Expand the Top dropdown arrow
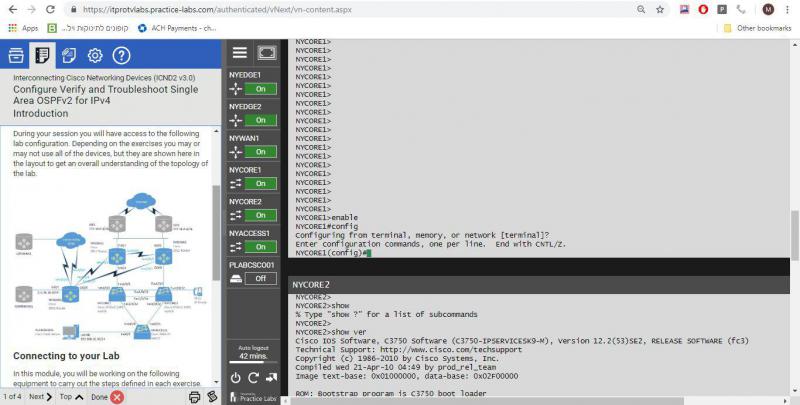 point(78,397)
